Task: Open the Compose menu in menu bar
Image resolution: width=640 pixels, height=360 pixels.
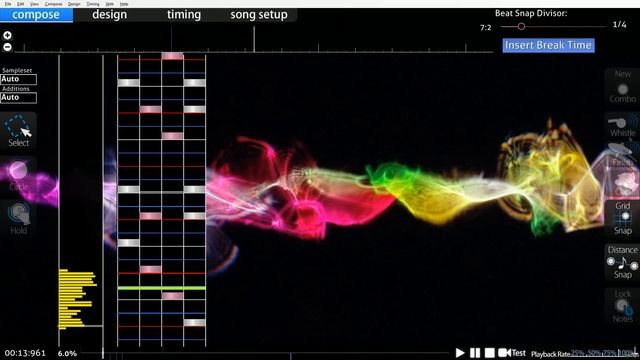Action: (x=53, y=4)
